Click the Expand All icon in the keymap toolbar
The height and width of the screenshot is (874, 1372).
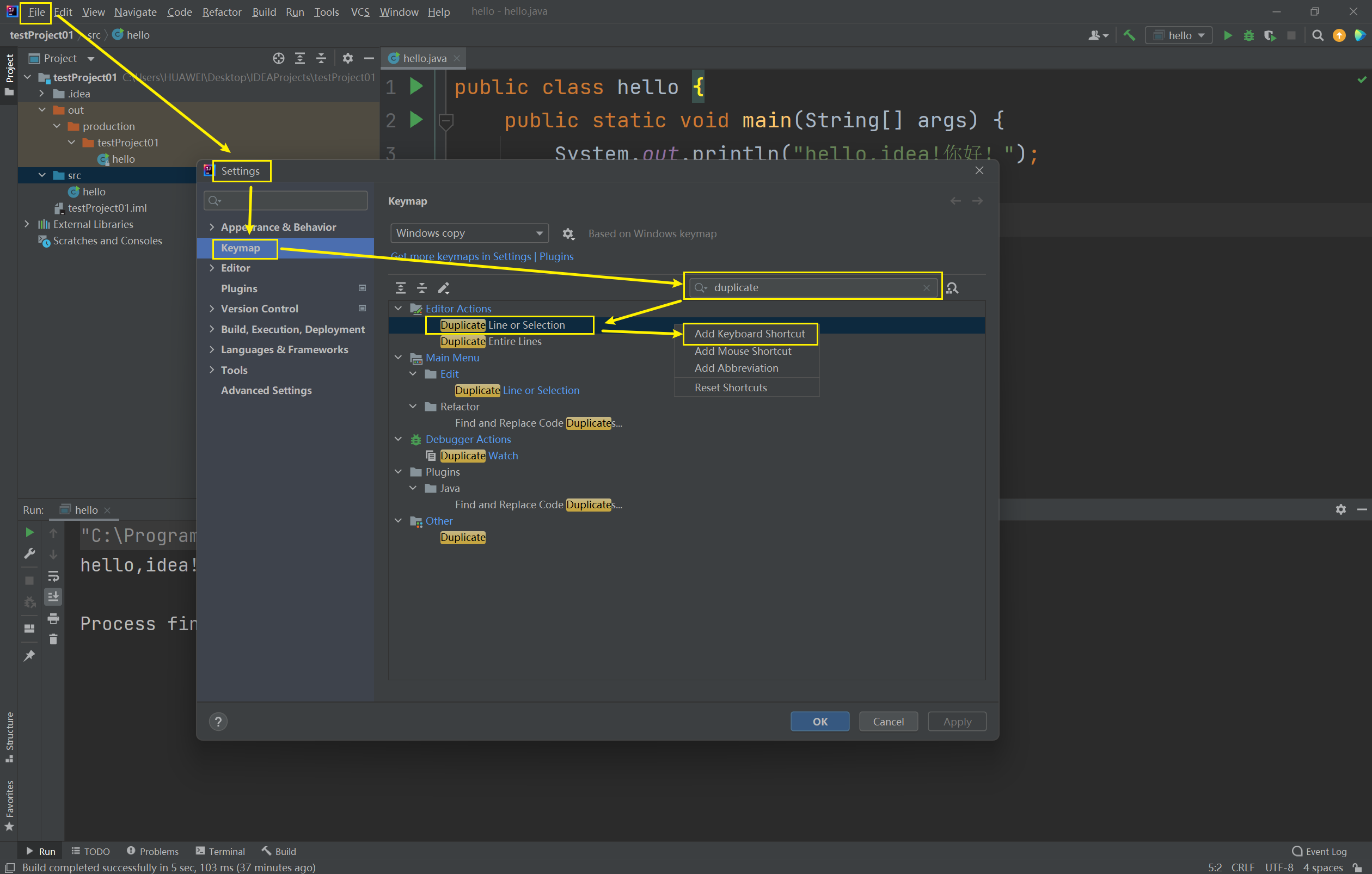pyautogui.click(x=401, y=288)
